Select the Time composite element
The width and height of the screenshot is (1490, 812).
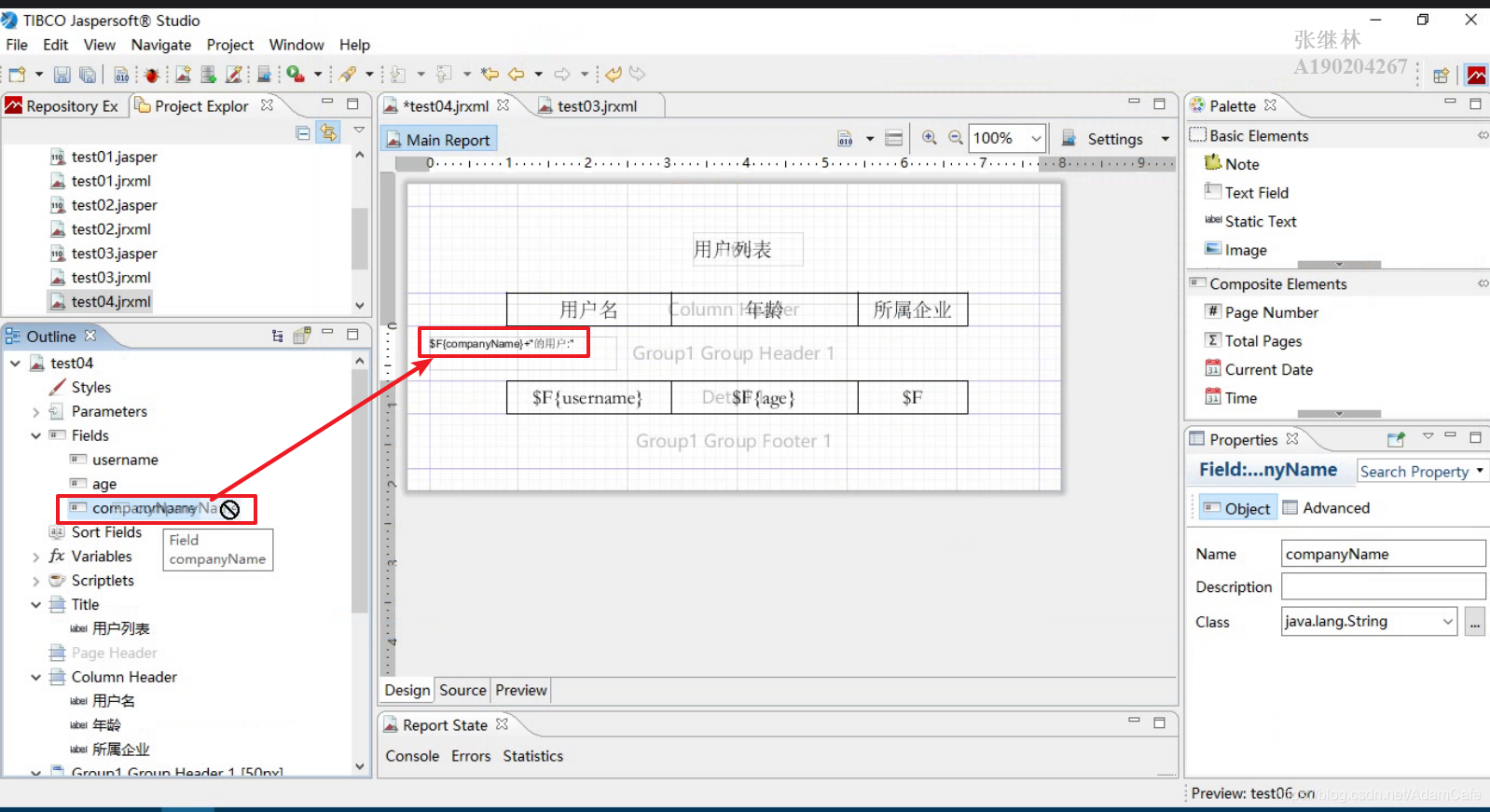pos(1231,398)
